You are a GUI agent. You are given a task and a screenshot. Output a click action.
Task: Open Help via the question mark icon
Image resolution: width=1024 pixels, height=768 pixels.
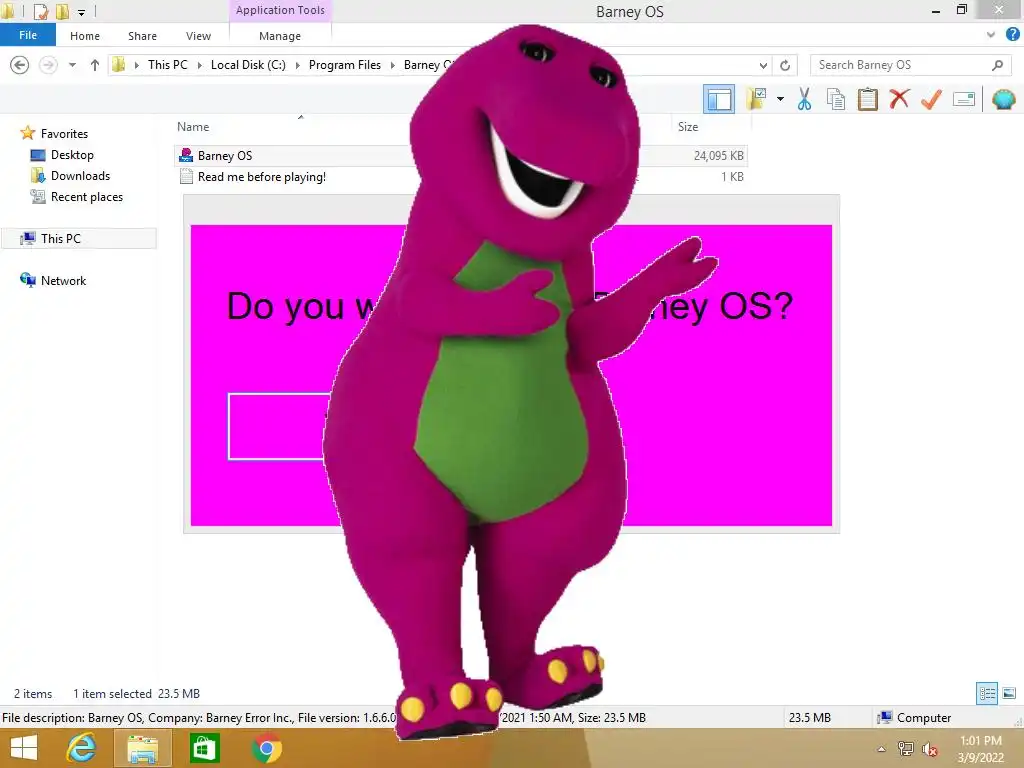click(x=1013, y=35)
